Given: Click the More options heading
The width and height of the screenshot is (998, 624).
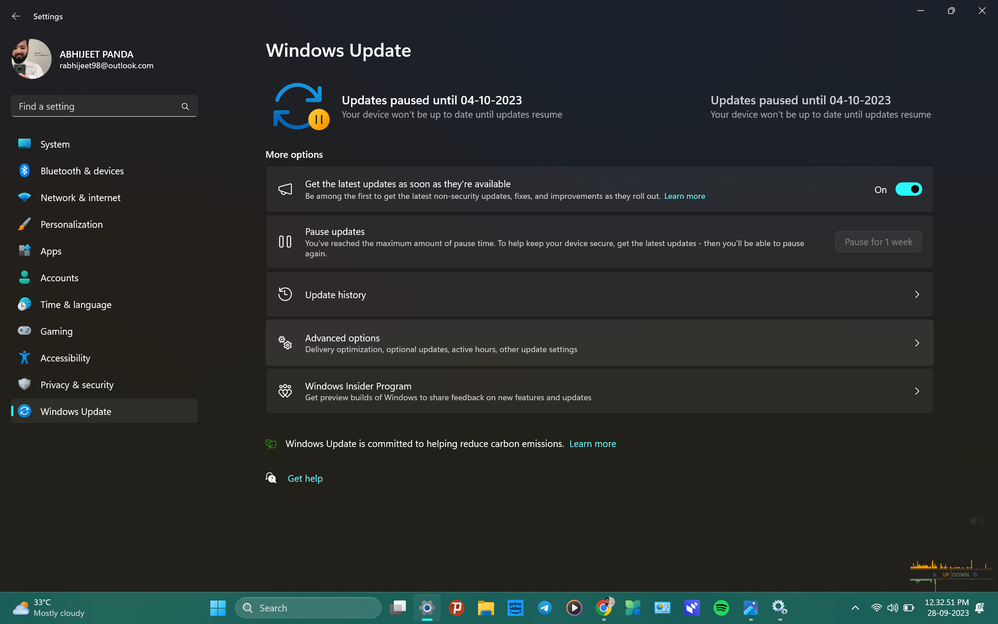Looking at the screenshot, I should [x=294, y=155].
